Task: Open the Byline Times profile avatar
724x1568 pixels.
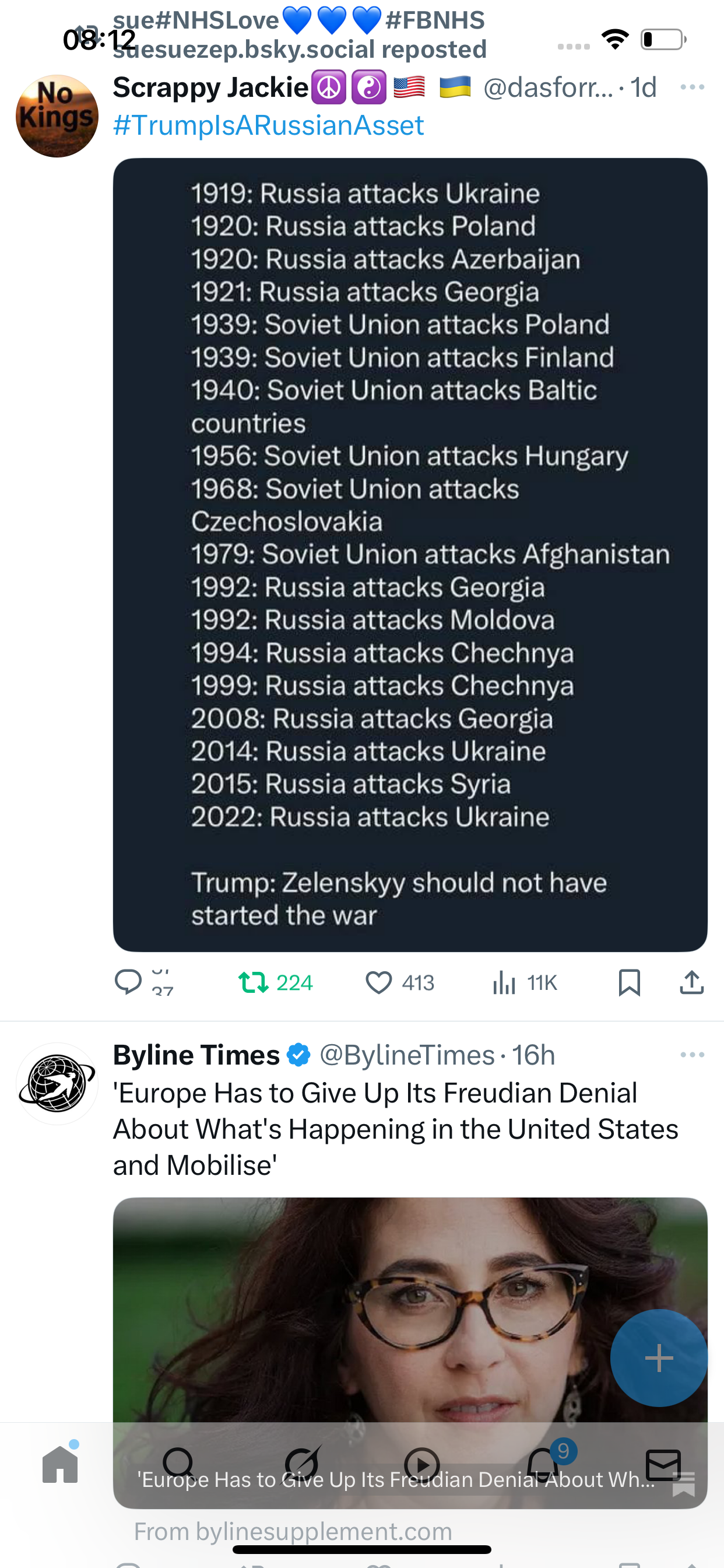Action: coord(57,1084)
